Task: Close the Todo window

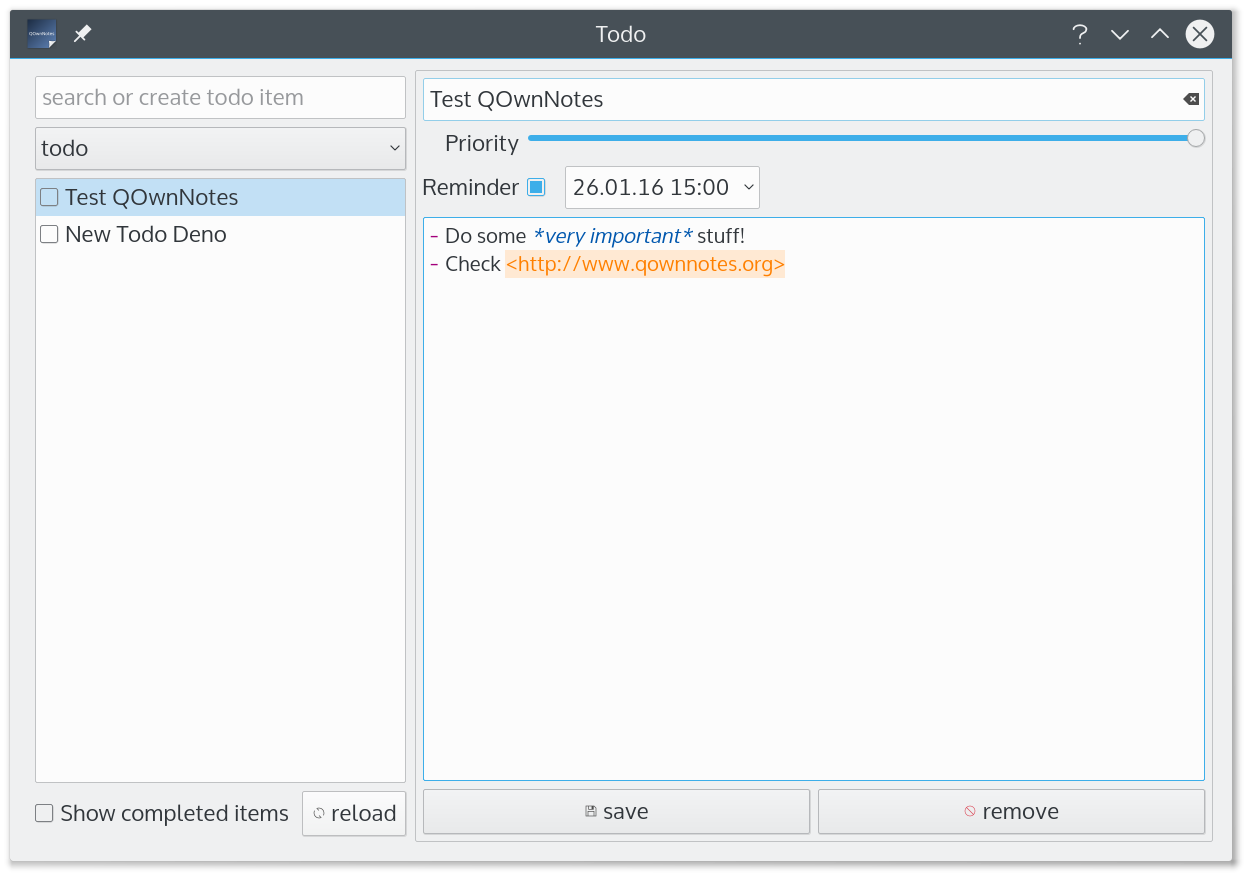Action: point(1200,34)
